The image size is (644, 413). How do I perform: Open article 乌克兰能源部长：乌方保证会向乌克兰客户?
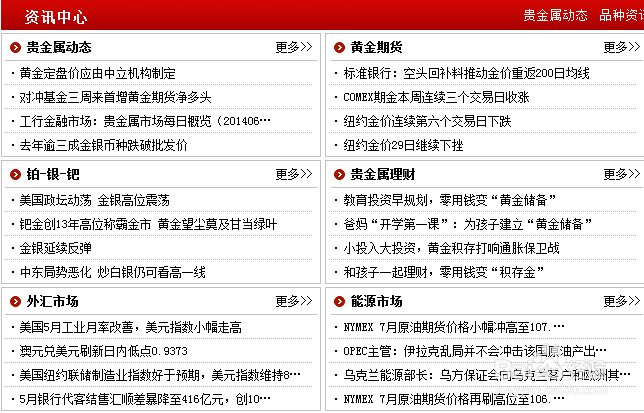point(487,375)
